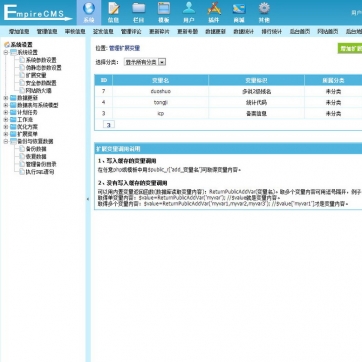Go to 后台首页 in the secondary menu bar
362x362 pixels.
[x=300, y=32]
